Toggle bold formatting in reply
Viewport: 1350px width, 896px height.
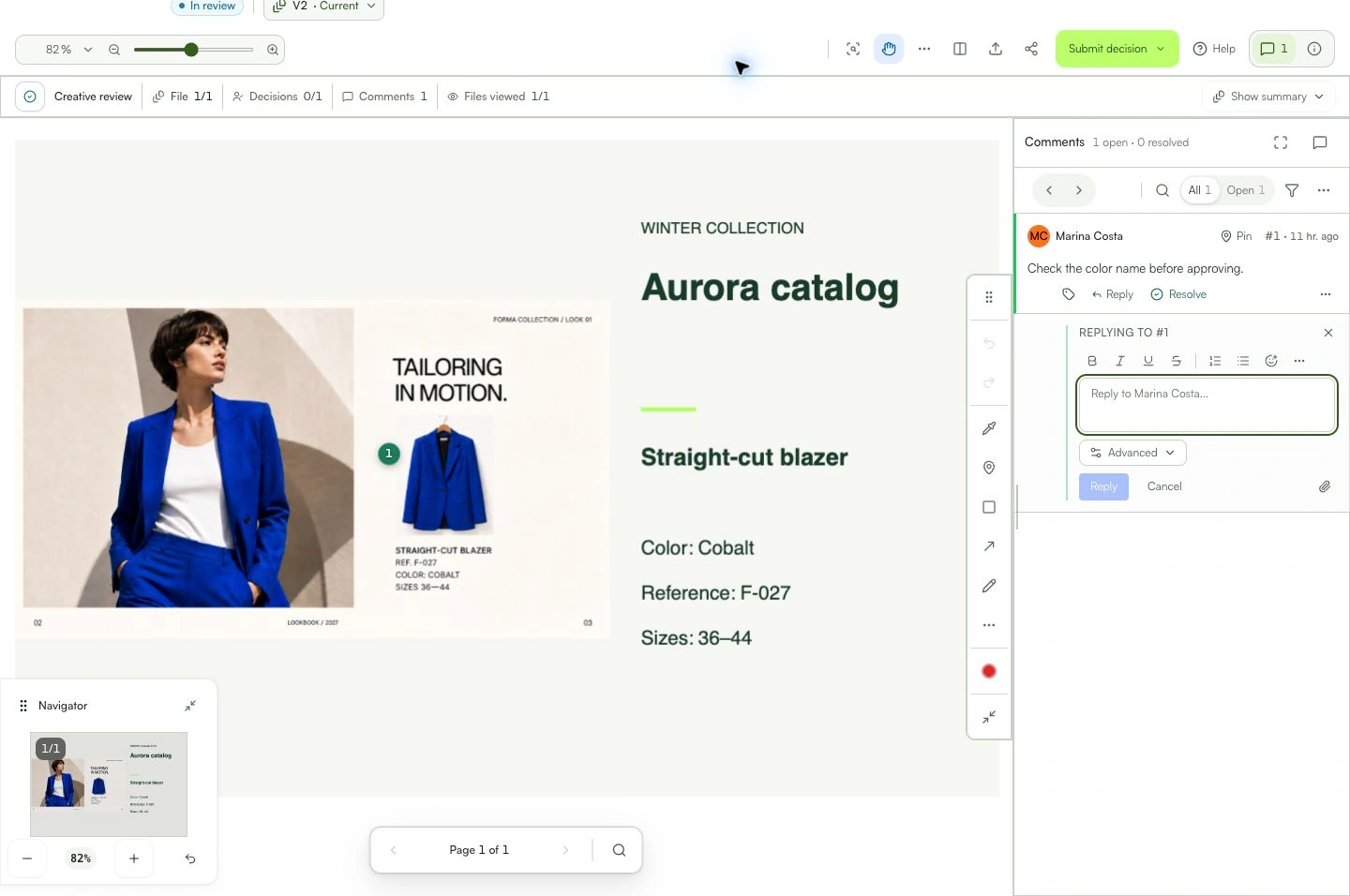click(1091, 361)
